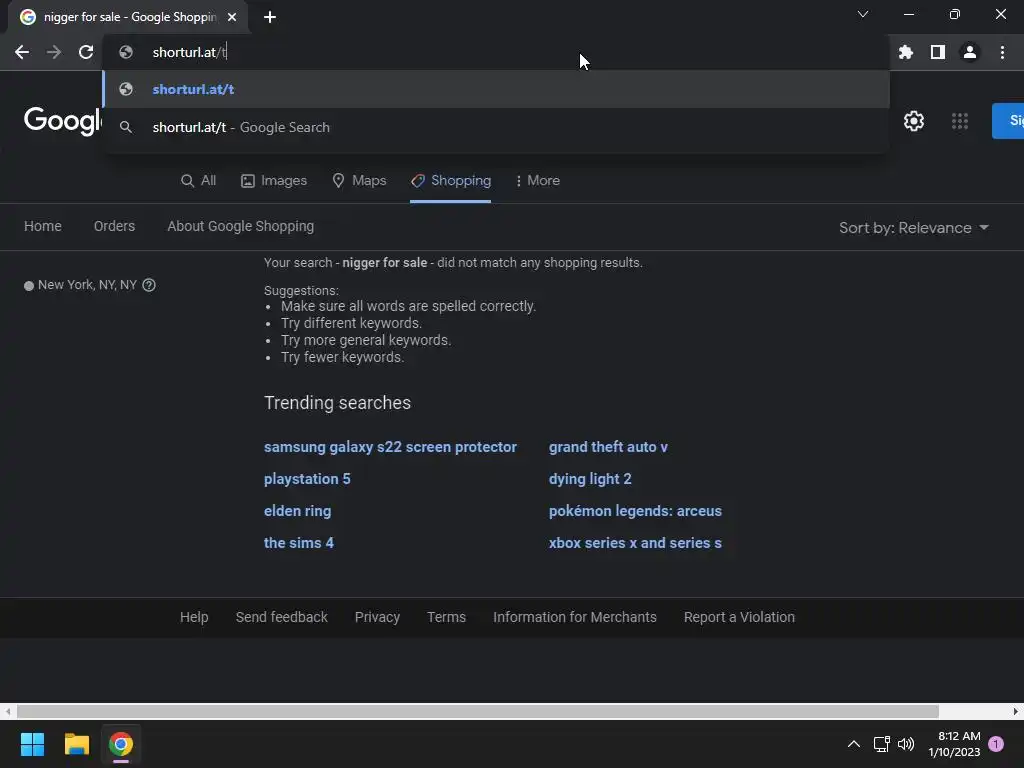Click the Google logo

click(63, 121)
